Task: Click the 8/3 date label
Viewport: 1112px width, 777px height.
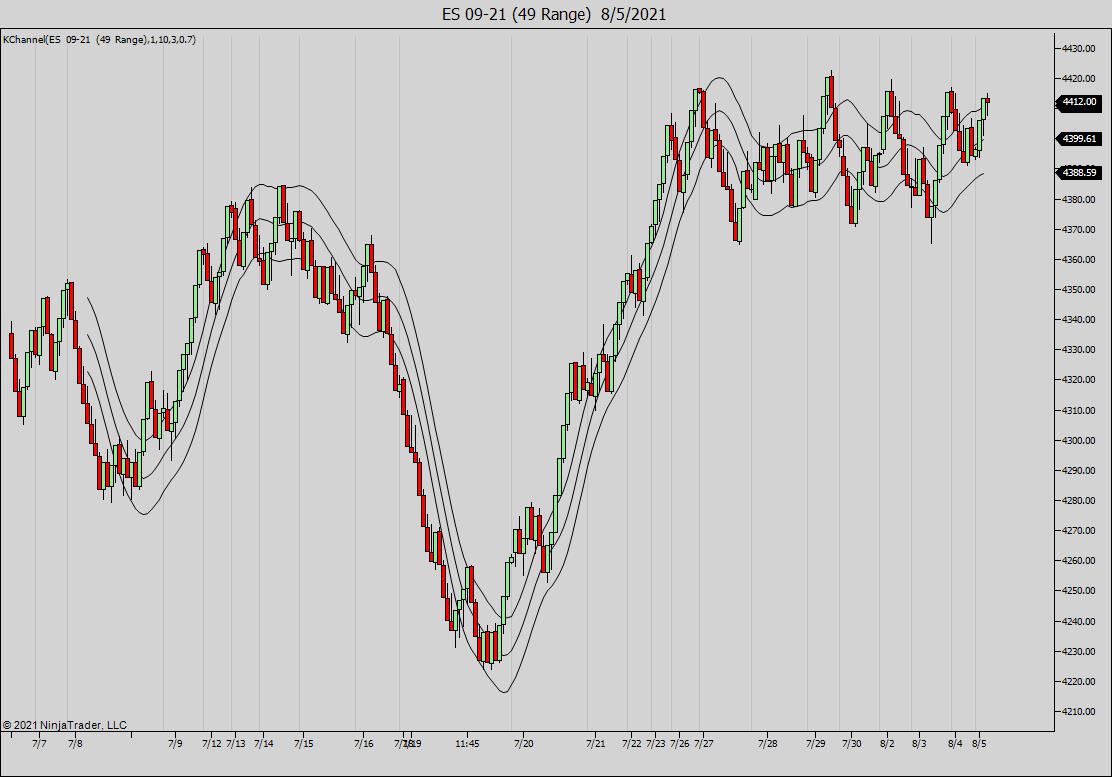Action: (919, 744)
